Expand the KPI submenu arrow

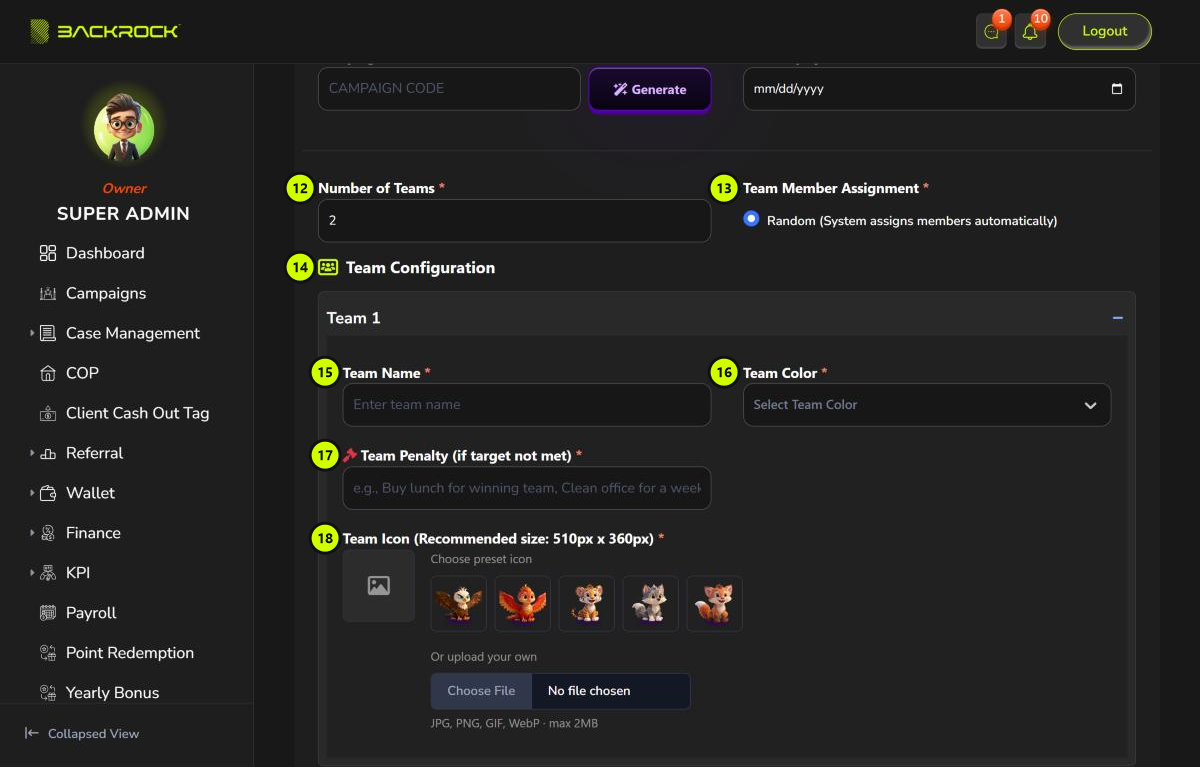pyautogui.click(x=32, y=573)
